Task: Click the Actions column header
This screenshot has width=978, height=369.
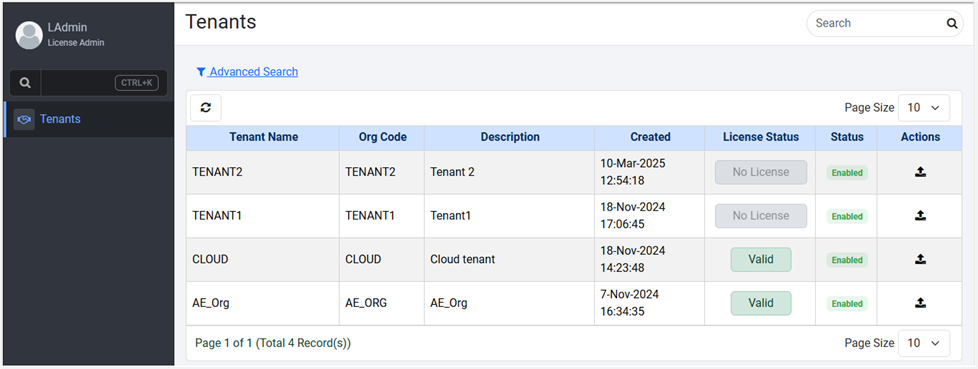Action: [x=920, y=137]
